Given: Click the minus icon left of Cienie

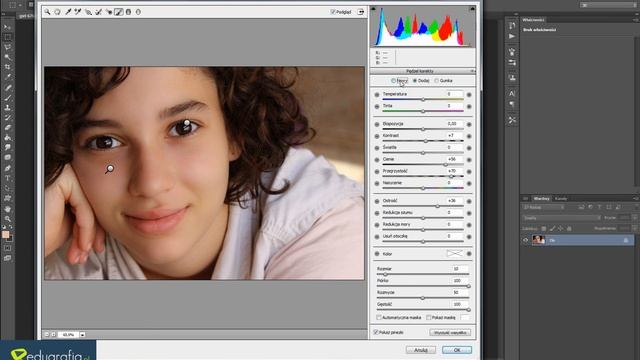Looking at the screenshot, I should click(x=377, y=160).
